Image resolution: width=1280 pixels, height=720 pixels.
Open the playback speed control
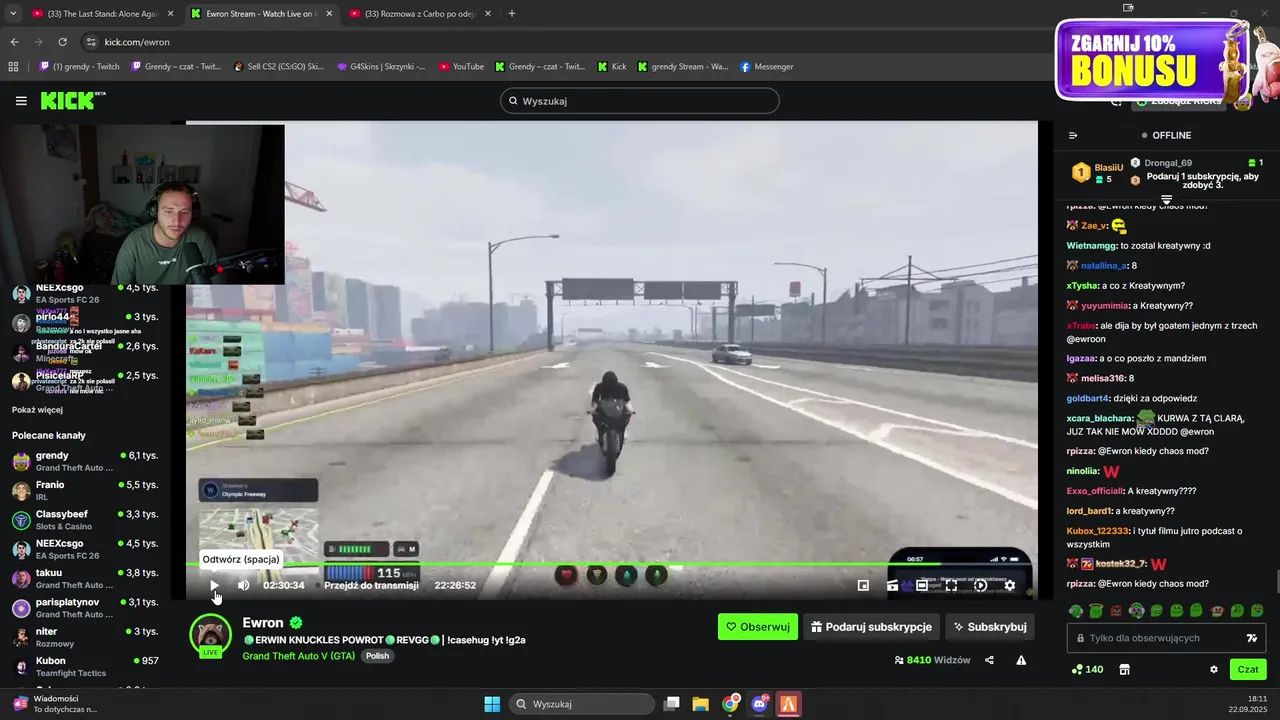[x=981, y=586]
